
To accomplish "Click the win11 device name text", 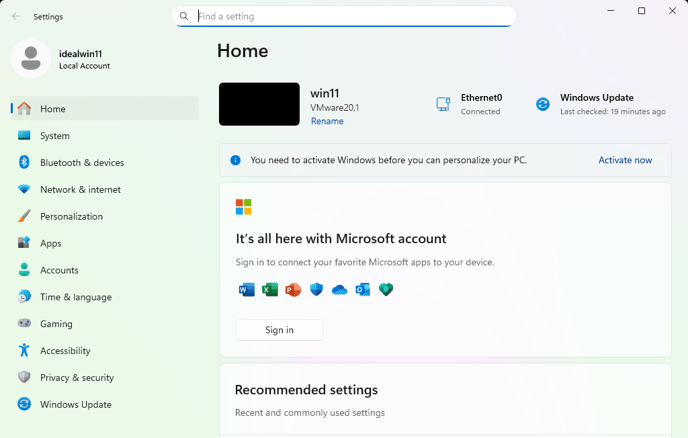I will tap(325, 93).
